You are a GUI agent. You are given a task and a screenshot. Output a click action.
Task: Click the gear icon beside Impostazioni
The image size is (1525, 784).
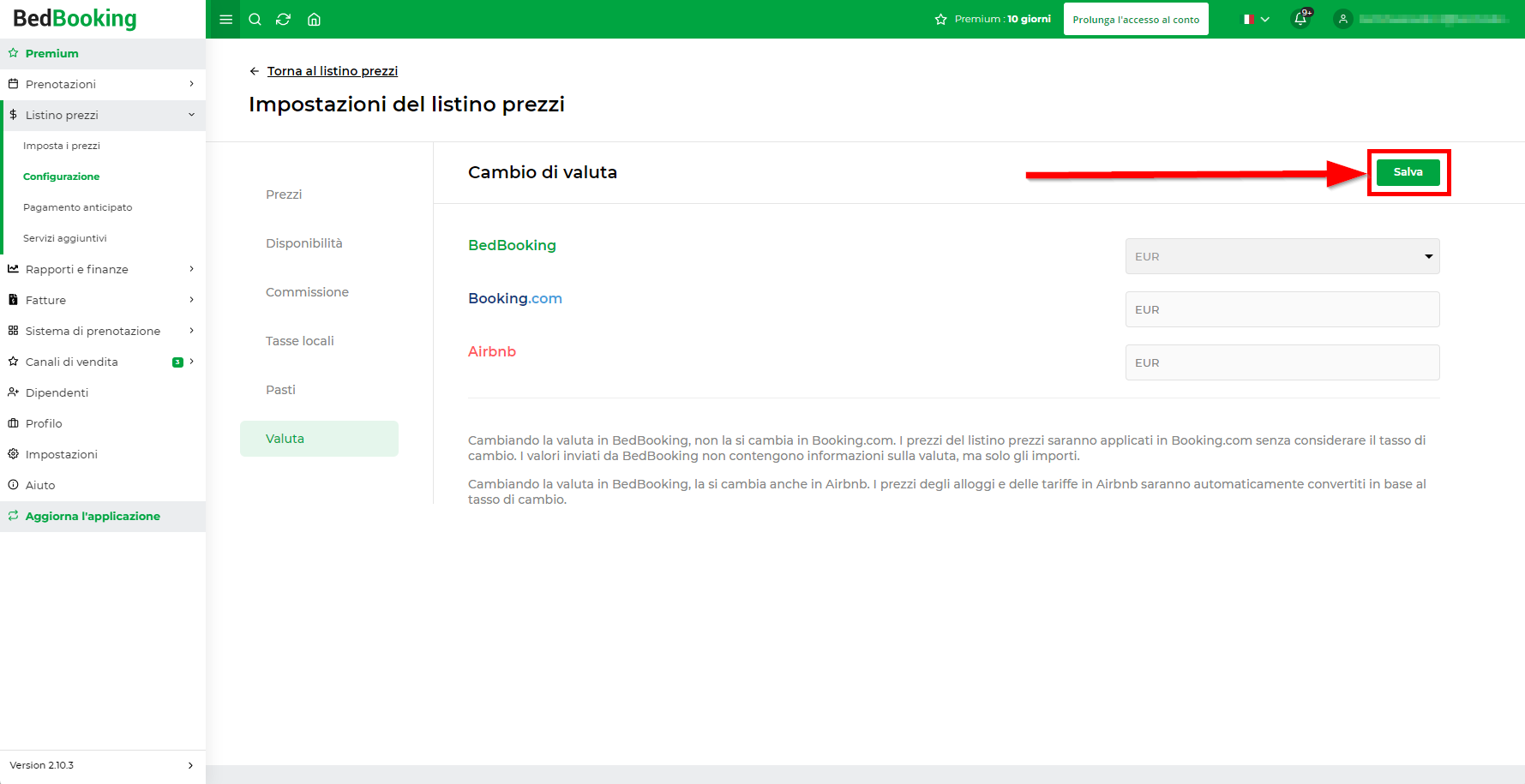pyautogui.click(x=13, y=454)
